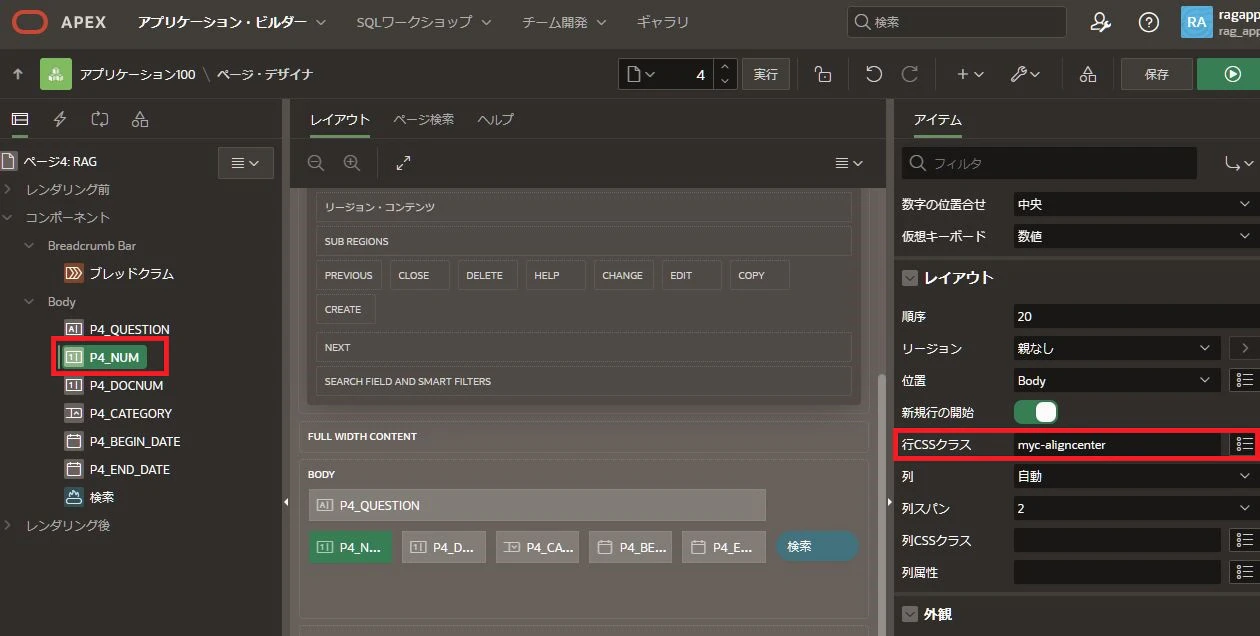The image size is (1260, 636).
Task: Open the help question-mark menu
Action: (1149, 22)
